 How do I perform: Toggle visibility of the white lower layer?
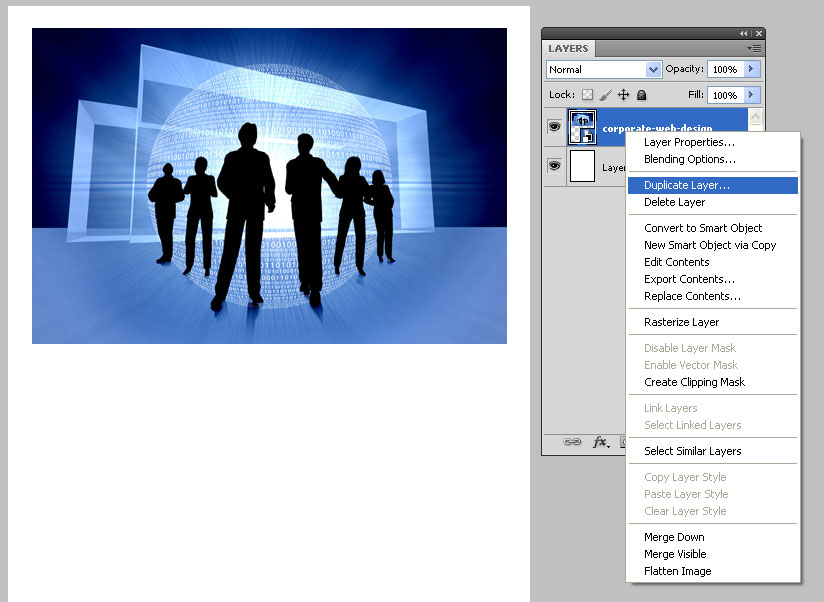point(554,166)
